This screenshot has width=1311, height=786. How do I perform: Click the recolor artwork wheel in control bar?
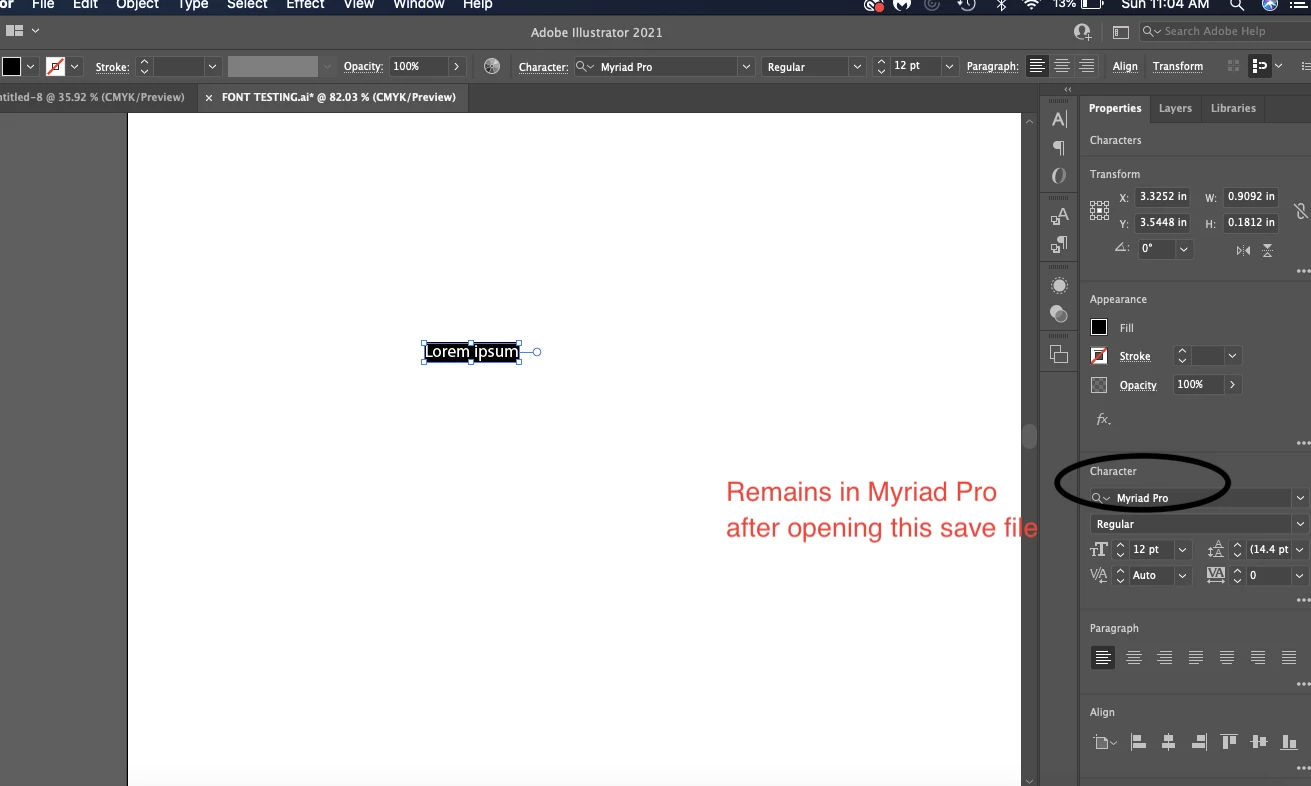tap(491, 66)
